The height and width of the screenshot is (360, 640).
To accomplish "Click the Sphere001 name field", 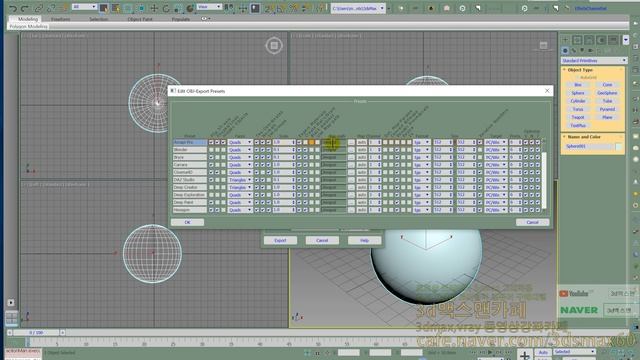I will pyautogui.click(x=589, y=146).
